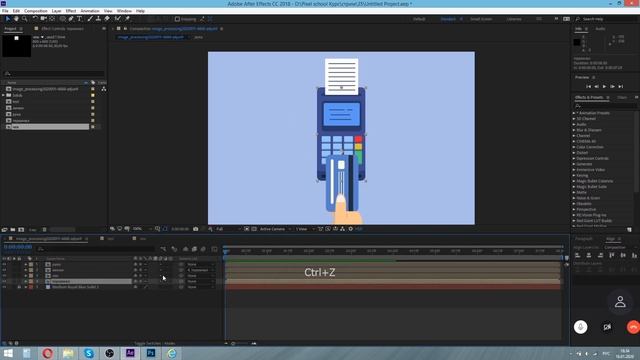Click the Search Help field
This screenshot has width=640, height=360.
click(608, 19)
